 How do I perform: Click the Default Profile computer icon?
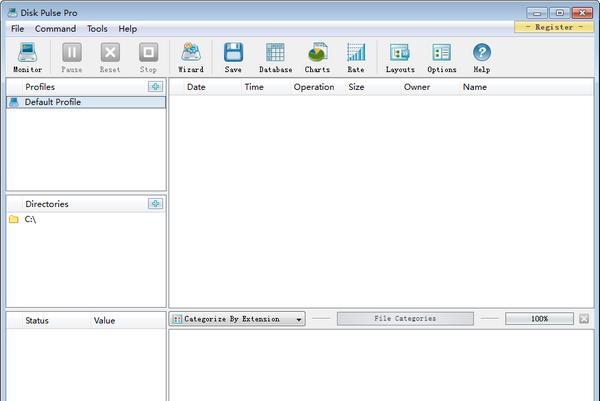pos(14,102)
